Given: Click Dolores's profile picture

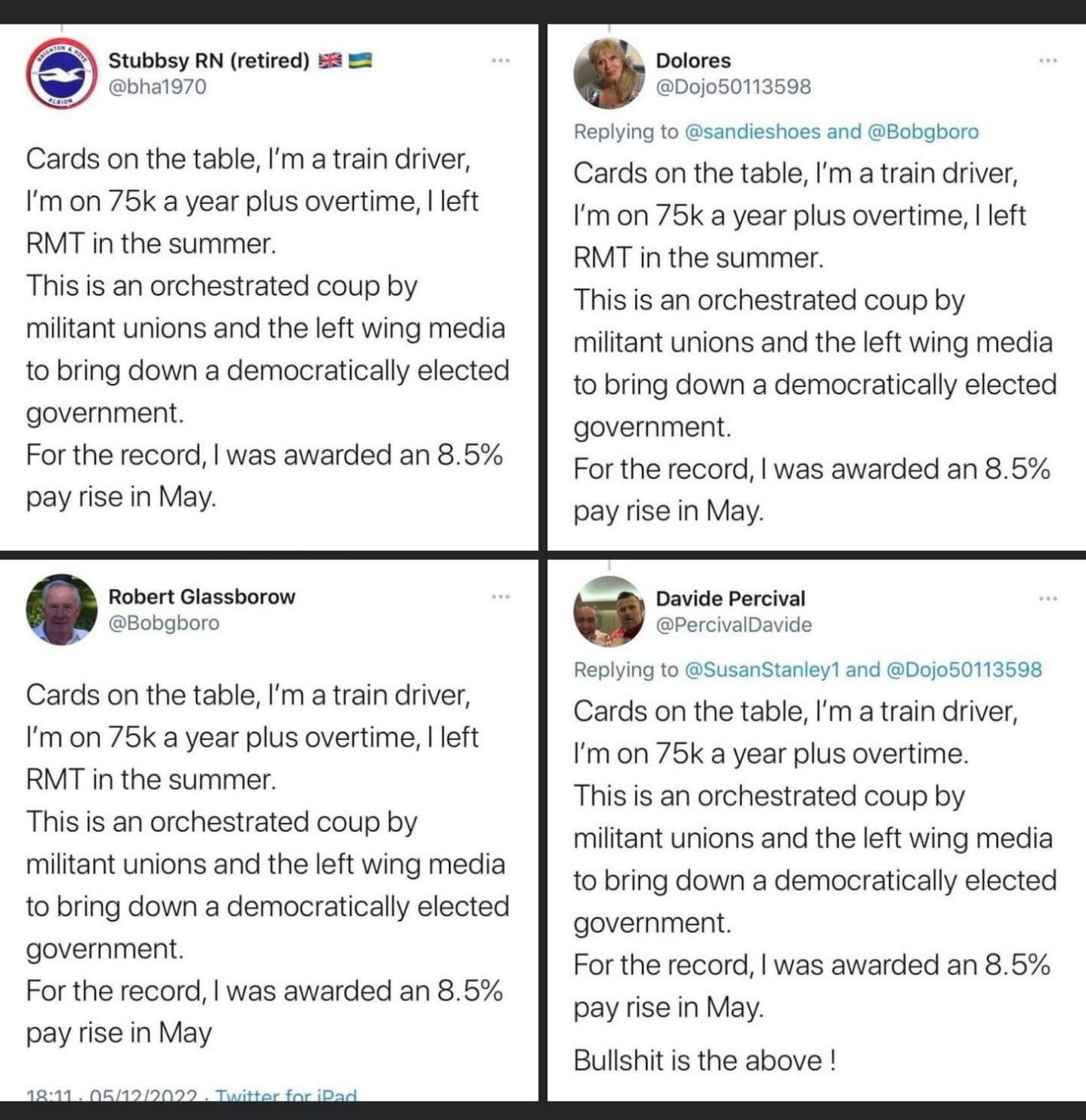Looking at the screenshot, I should tap(610, 74).
